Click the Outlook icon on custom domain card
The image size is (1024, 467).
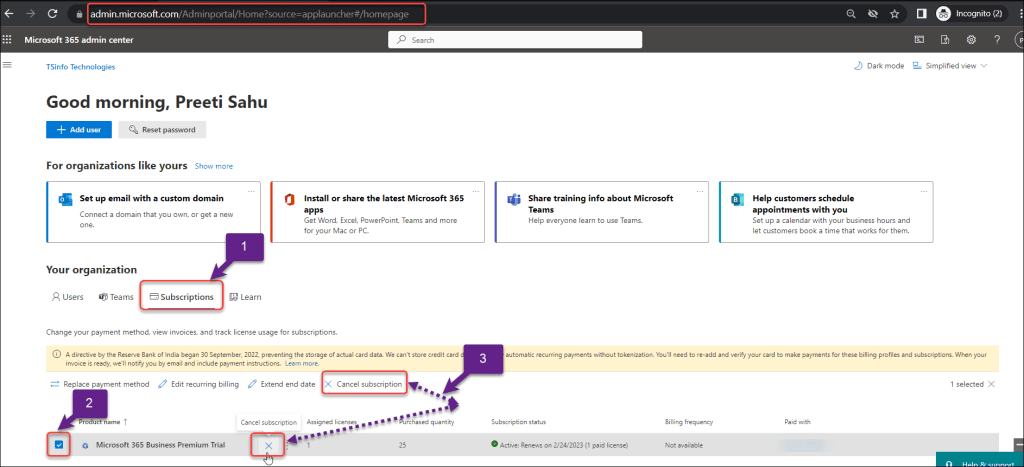coord(65,199)
